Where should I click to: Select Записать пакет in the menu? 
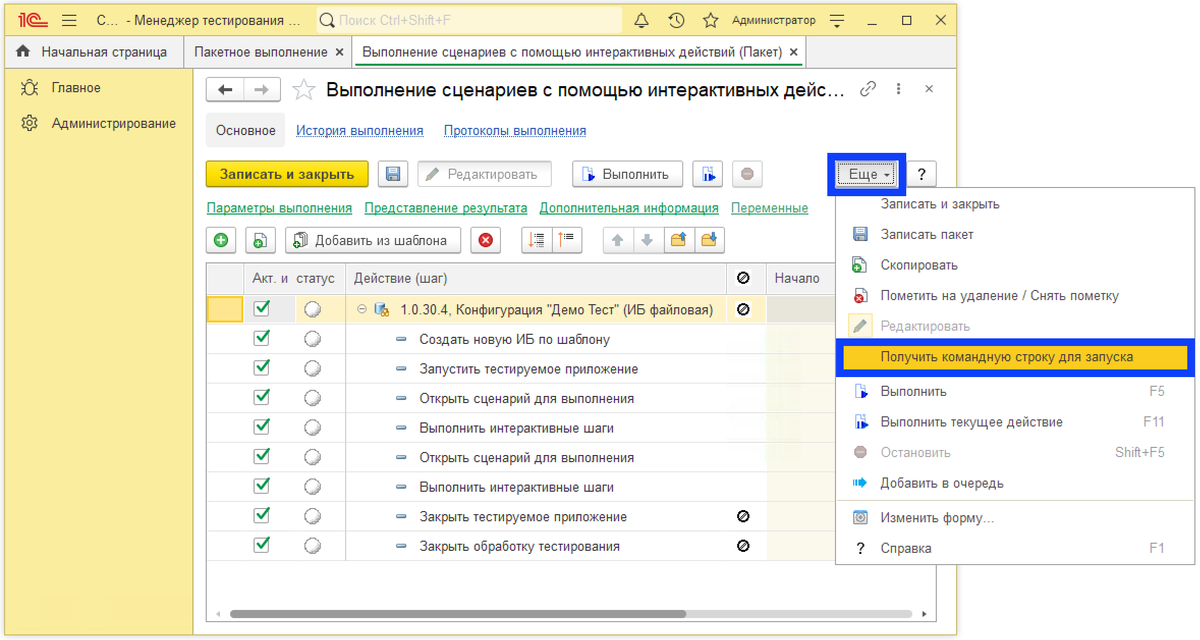coord(1016,234)
